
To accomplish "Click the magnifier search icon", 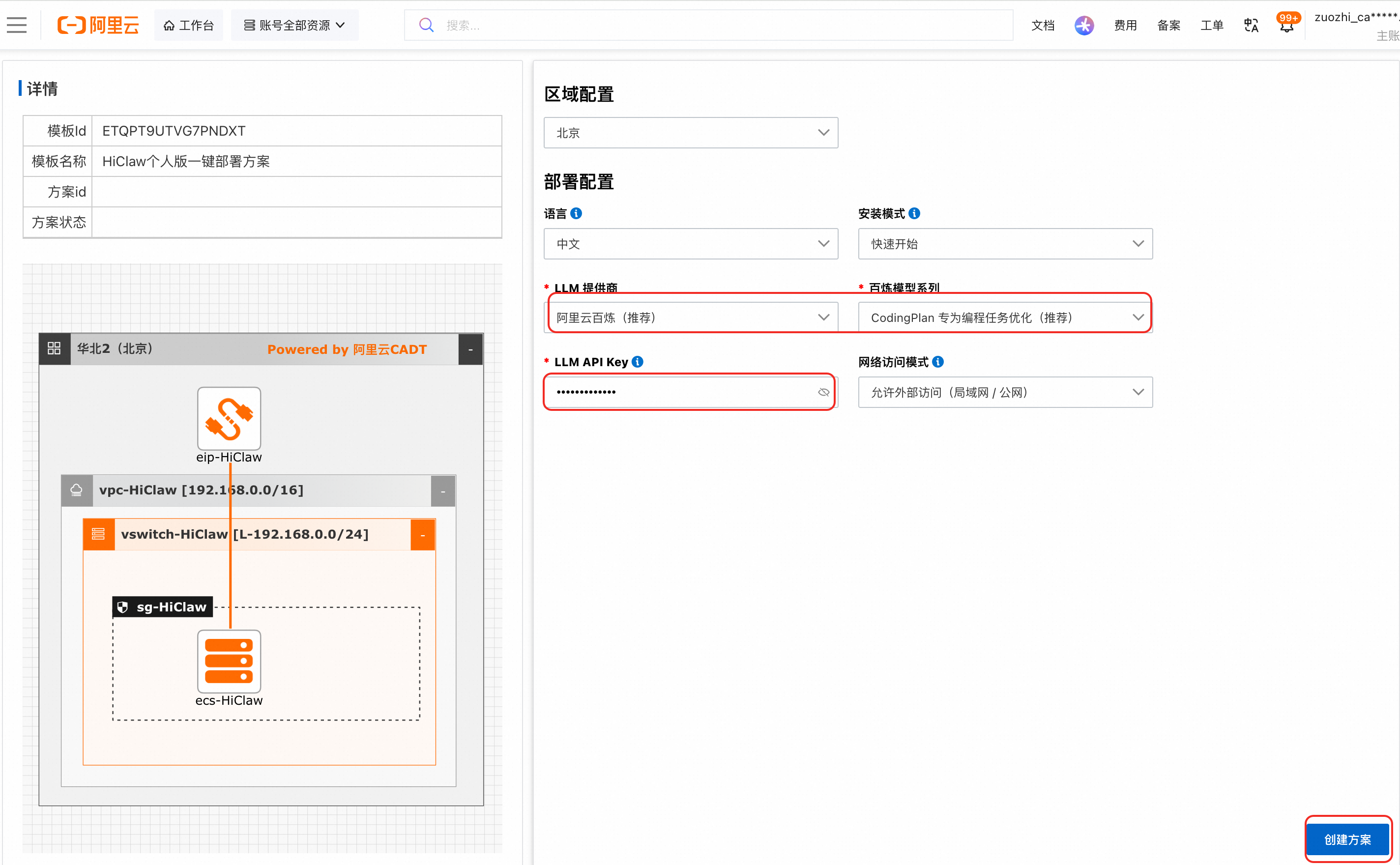I will [x=426, y=25].
